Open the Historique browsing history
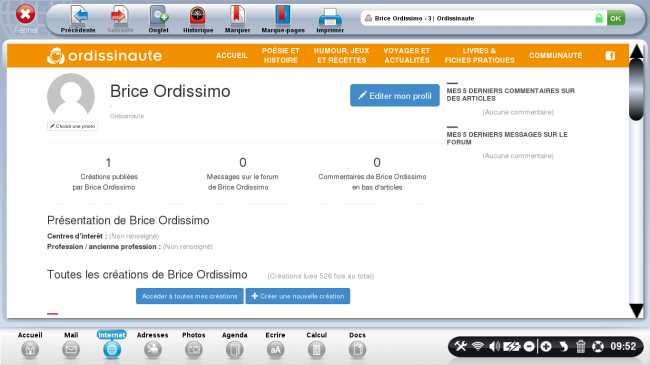 tap(198, 19)
